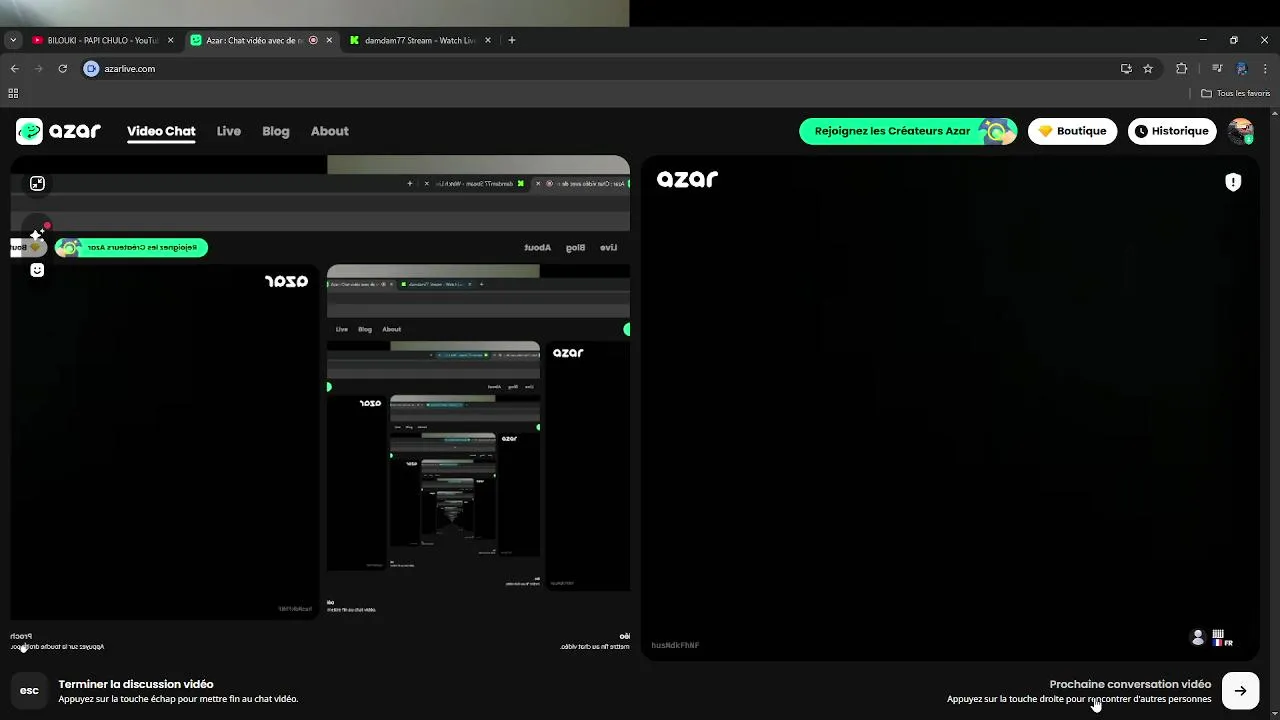Report the partner with shield icon
This screenshot has height=720, width=1280.
(x=1233, y=182)
